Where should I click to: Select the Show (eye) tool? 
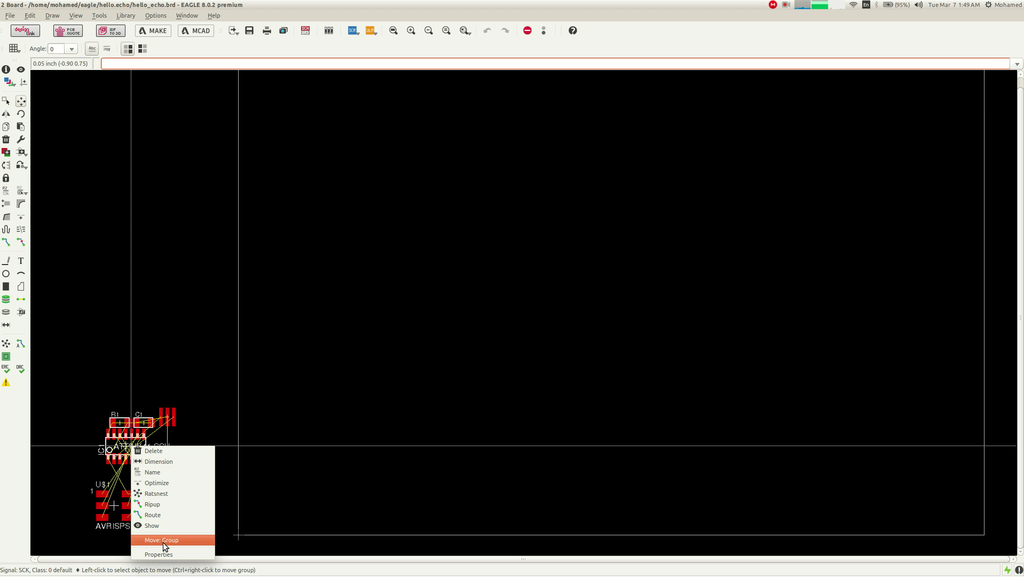click(21, 69)
